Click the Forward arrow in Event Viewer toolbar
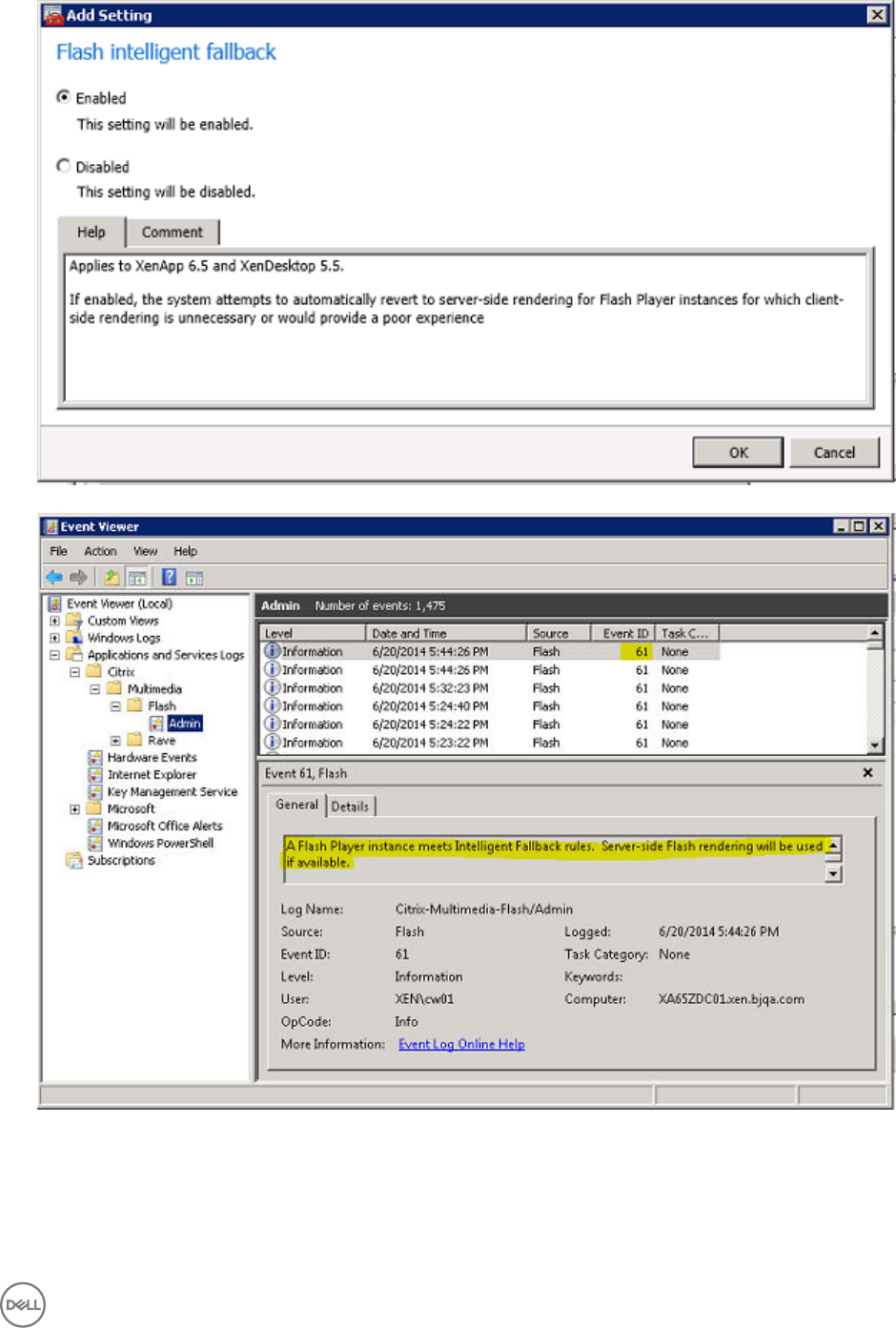Viewport: 896px width, 1328px height. tap(78, 577)
